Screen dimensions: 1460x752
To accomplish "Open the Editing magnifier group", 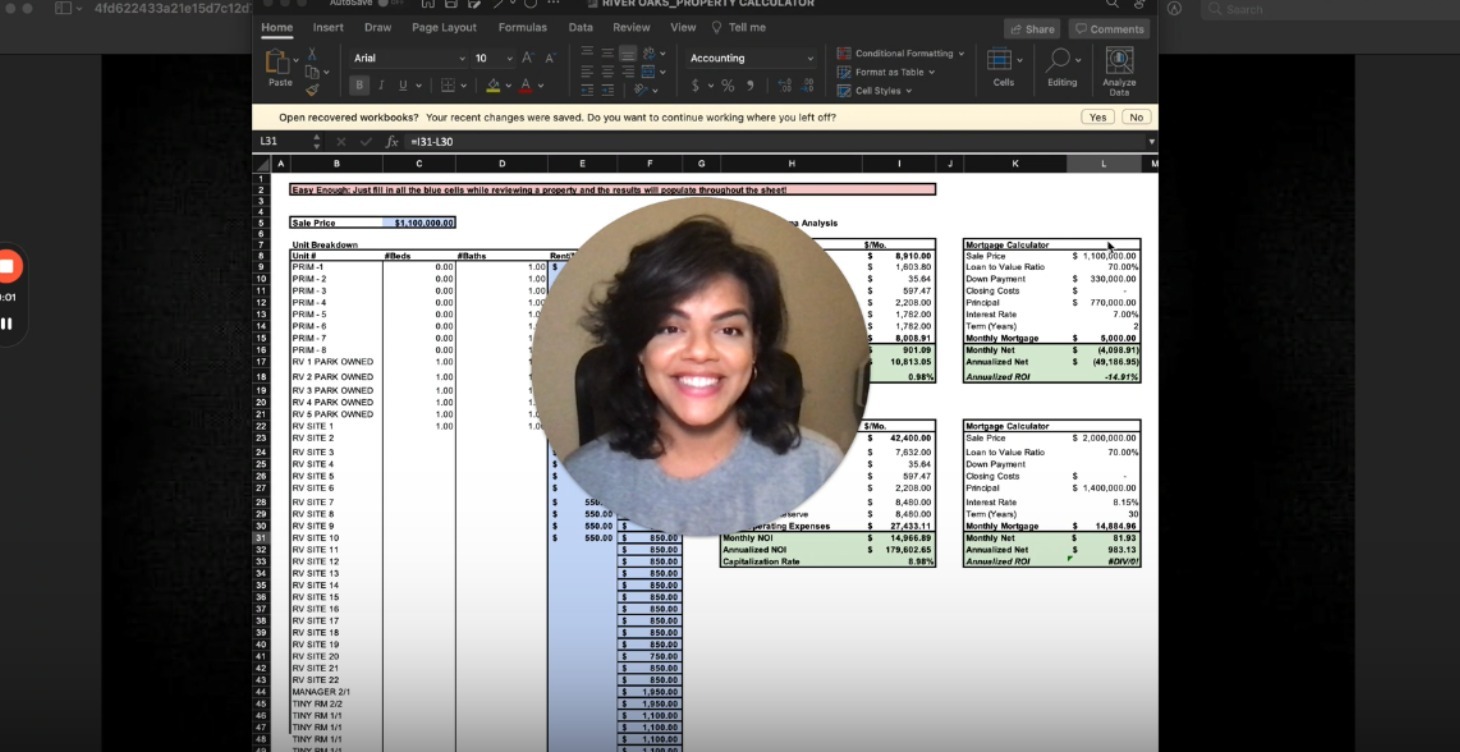I will 1062,68.
